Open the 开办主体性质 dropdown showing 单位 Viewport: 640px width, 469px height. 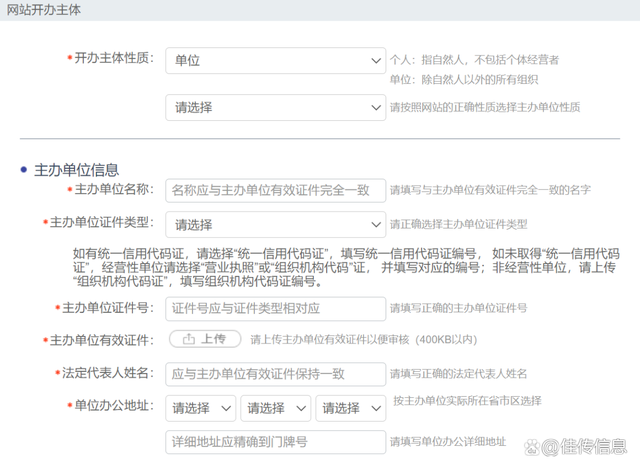275,60
